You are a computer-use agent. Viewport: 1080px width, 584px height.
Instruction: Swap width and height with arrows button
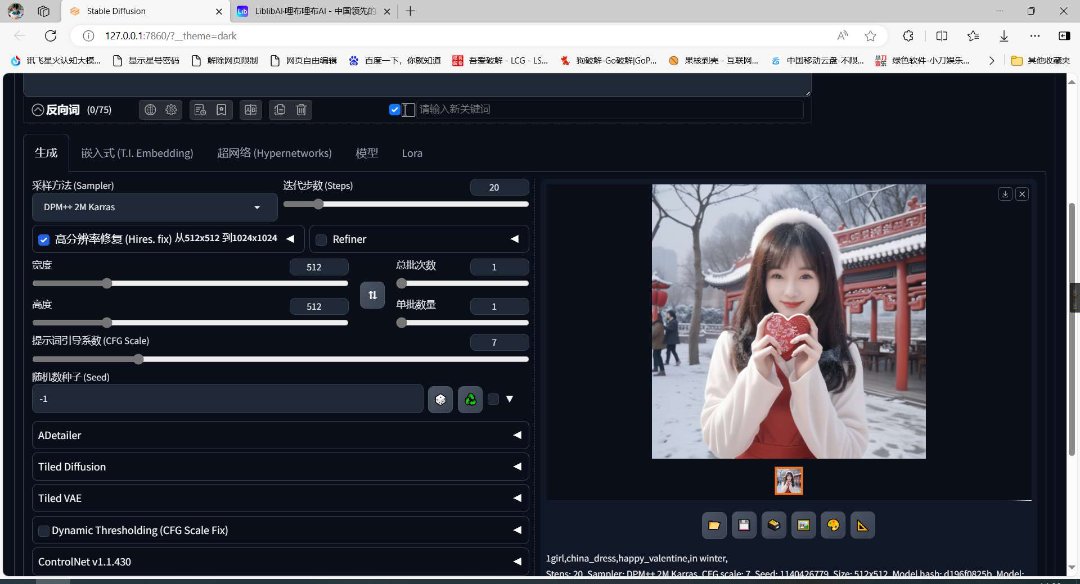tap(372, 295)
